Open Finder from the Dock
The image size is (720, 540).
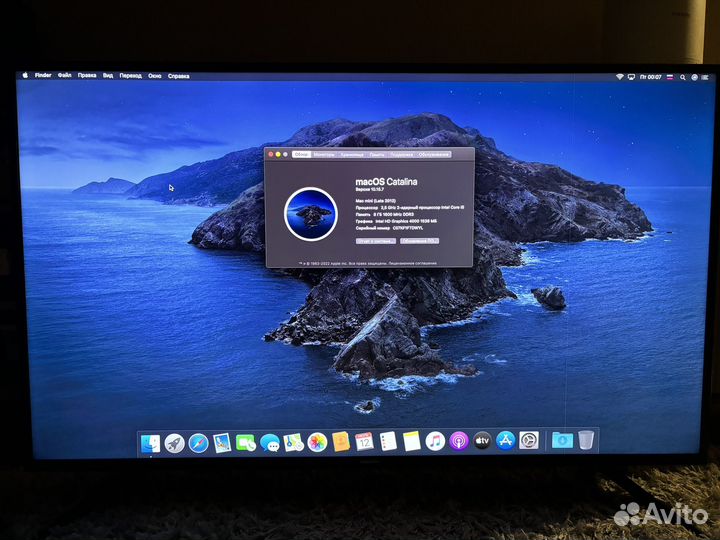tap(151, 443)
